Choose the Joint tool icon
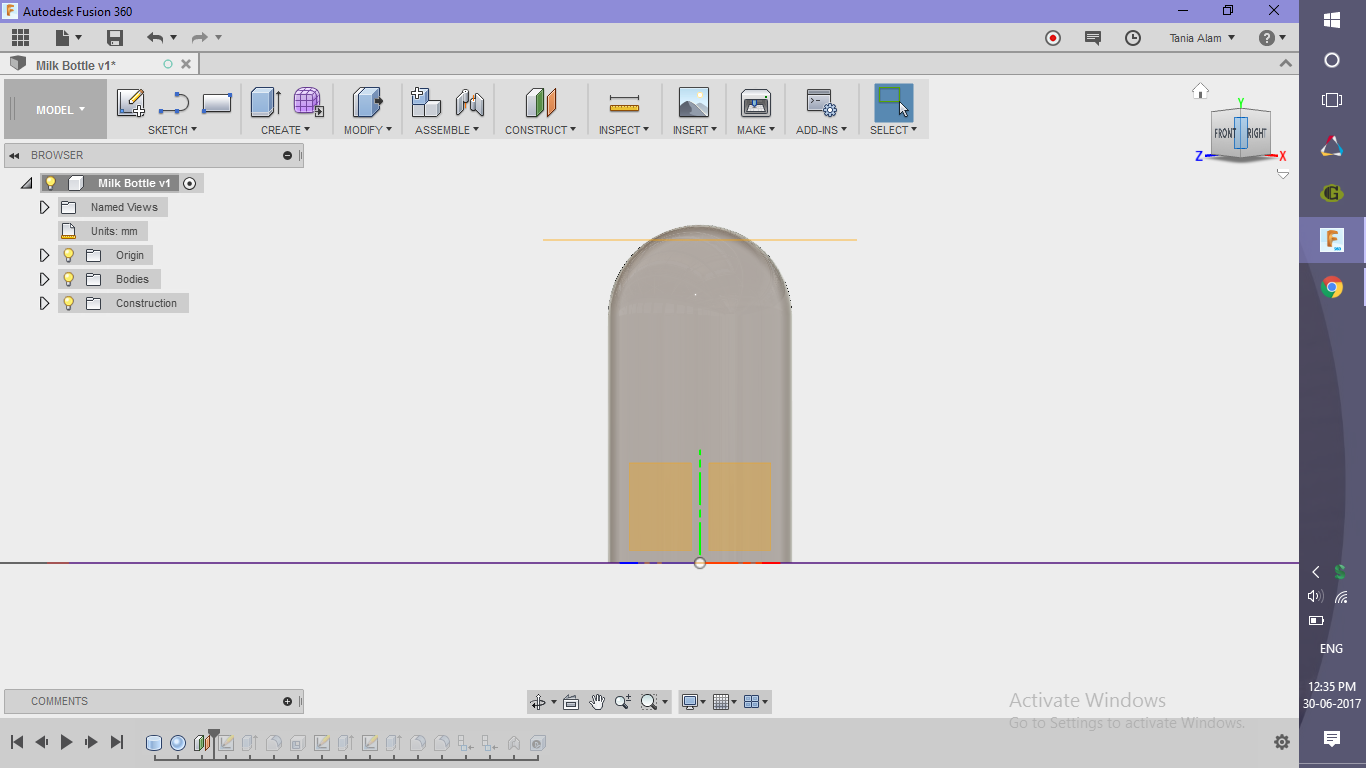Image resolution: width=1366 pixels, height=768 pixels. click(x=469, y=103)
